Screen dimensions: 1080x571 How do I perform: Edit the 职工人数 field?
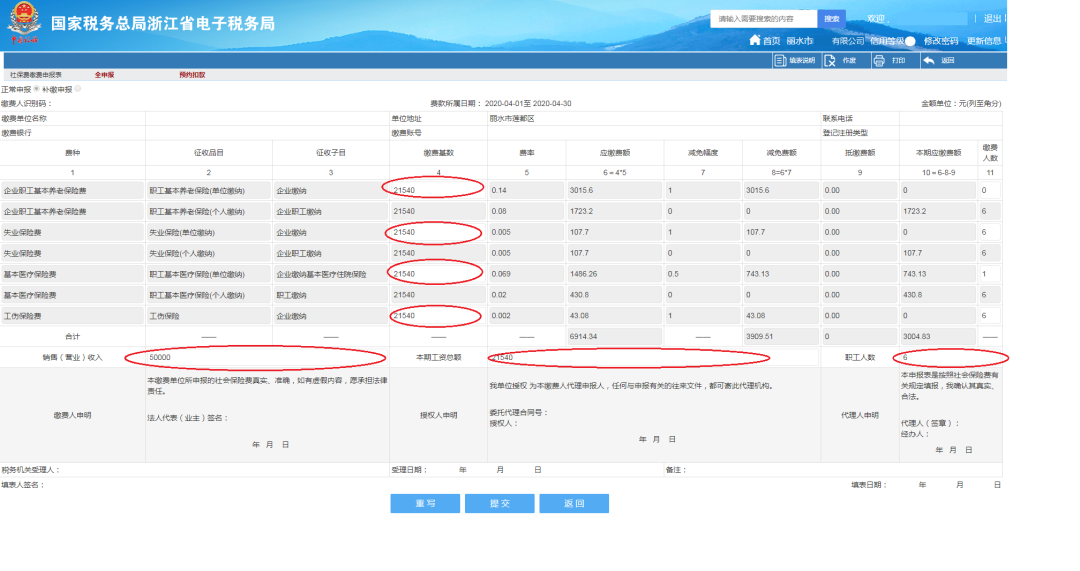(951, 357)
